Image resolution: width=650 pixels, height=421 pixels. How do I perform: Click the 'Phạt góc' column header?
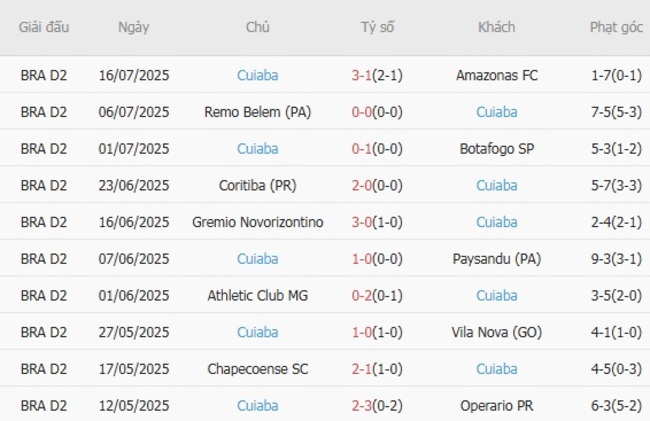click(616, 27)
